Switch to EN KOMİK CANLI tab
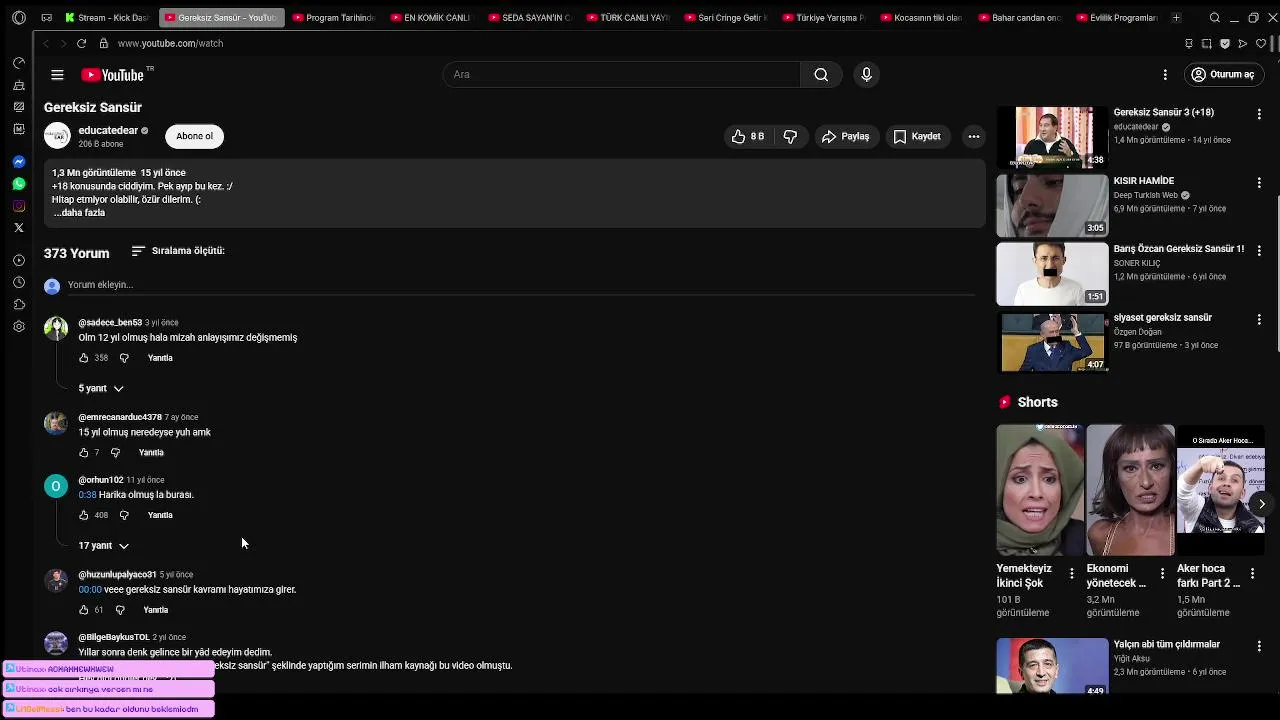Image resolution: width=1280 pixels, height=720 pixels. [x=430, y=17]
